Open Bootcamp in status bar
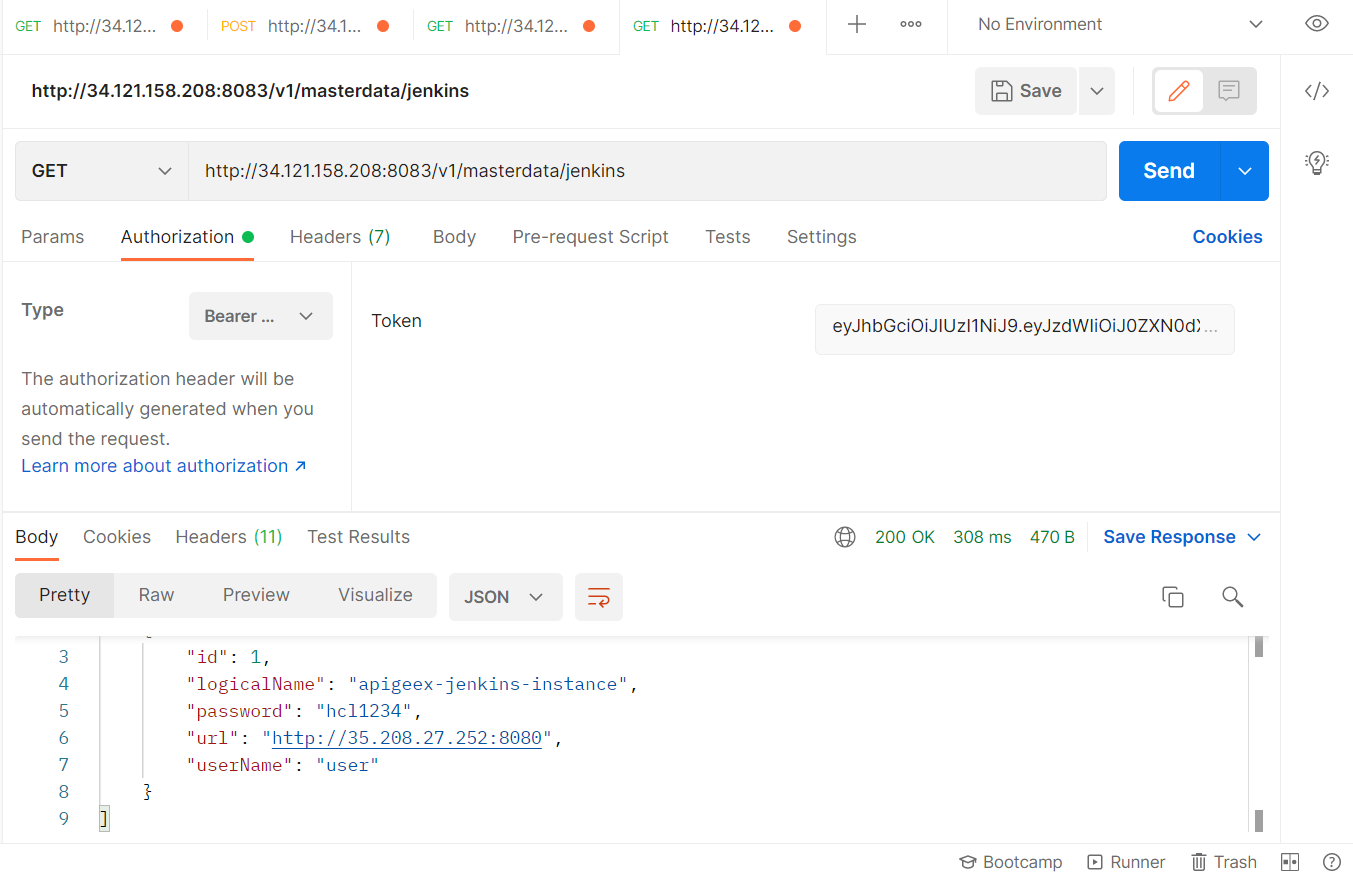 coord(1010,862)
